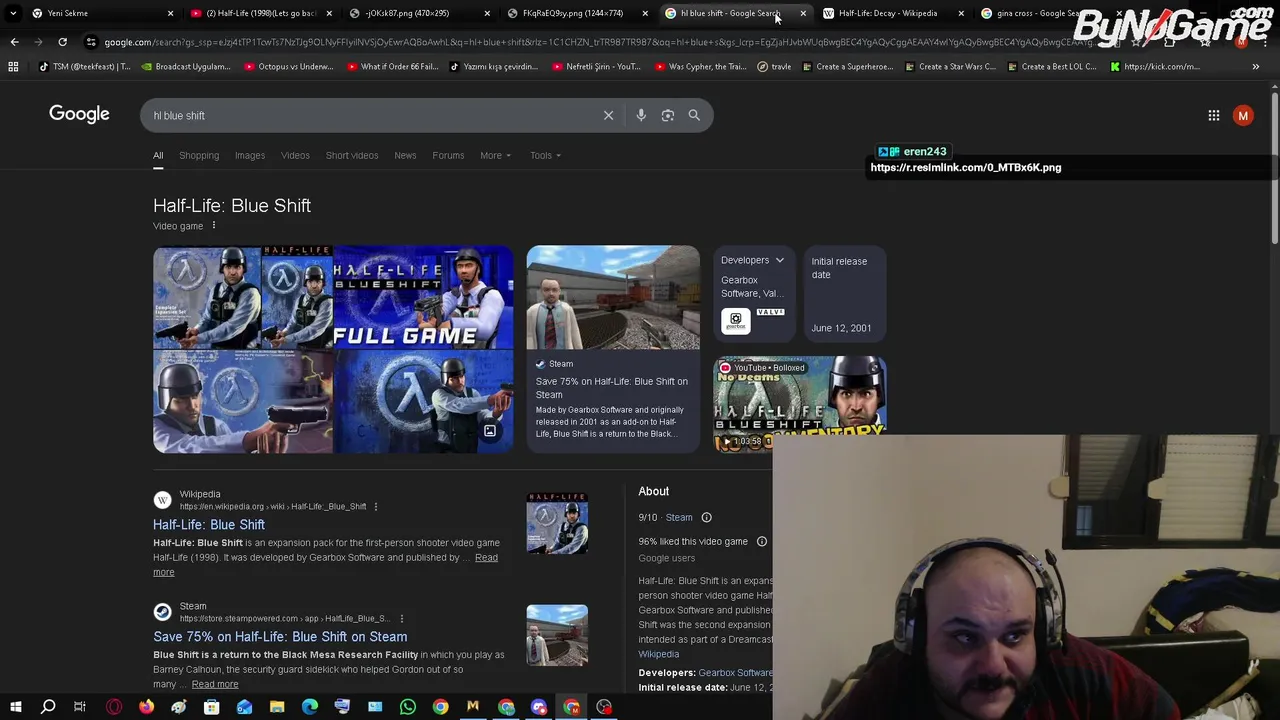Open 'Save 75% on Half-Life: Blue Shift on Steam' result
The height and width of the screenshot is (720, 1280).
[280, 636]
